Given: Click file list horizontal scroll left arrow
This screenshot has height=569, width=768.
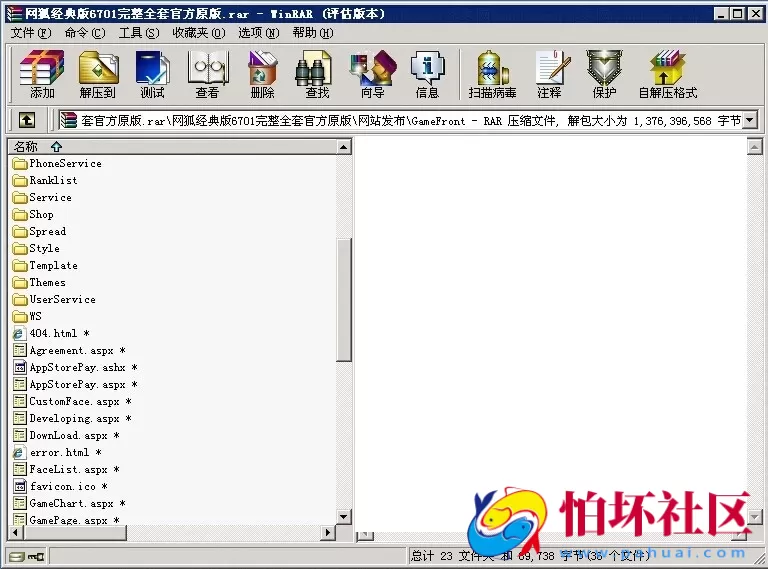Looking at the screenshot, I should tap(15, 532).
